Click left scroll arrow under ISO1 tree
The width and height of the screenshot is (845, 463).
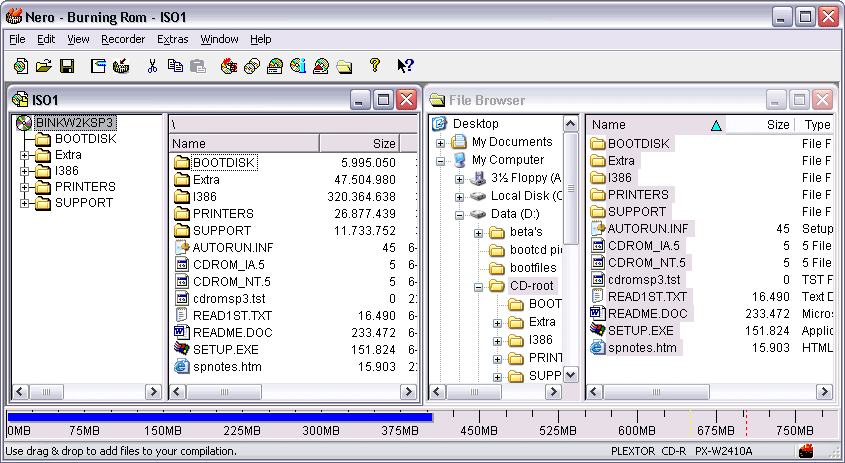(20, 392)
